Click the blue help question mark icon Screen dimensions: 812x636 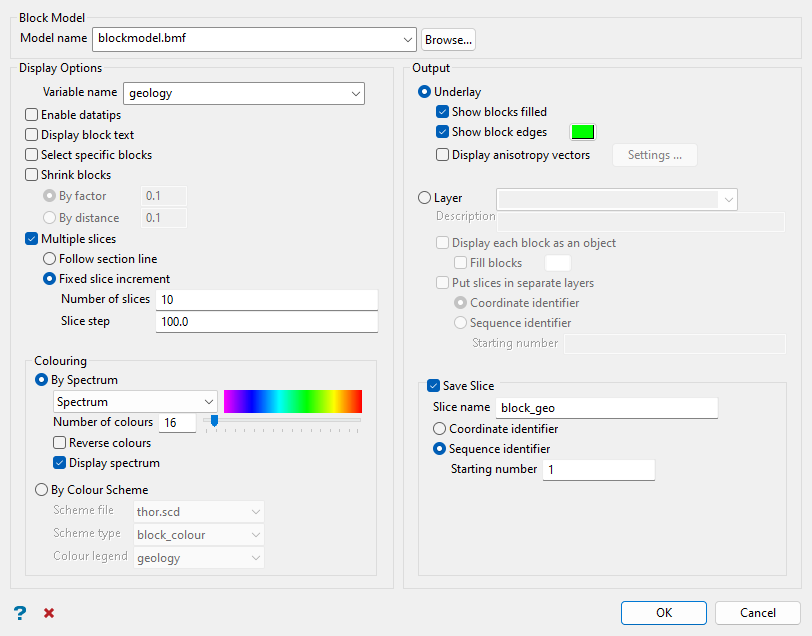coord(19,612)
